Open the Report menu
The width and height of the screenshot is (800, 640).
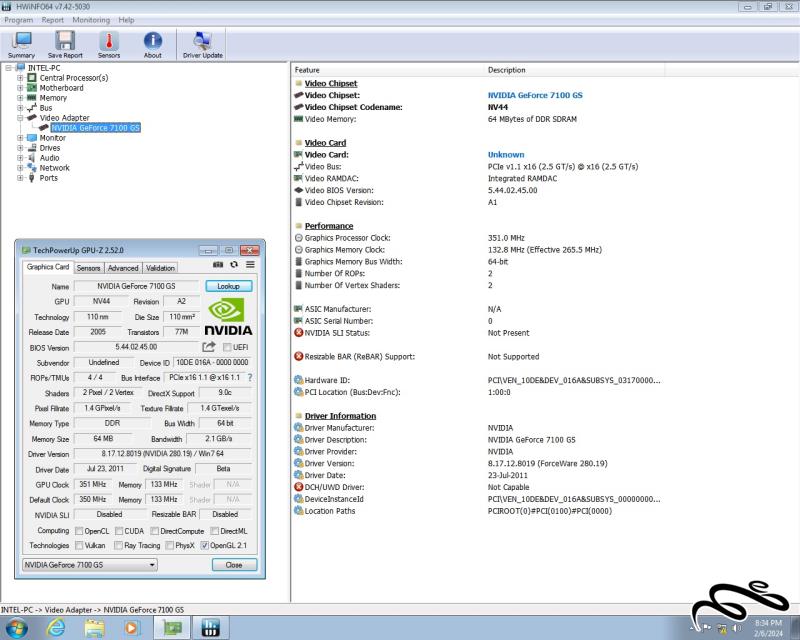[x=53, y=20]
